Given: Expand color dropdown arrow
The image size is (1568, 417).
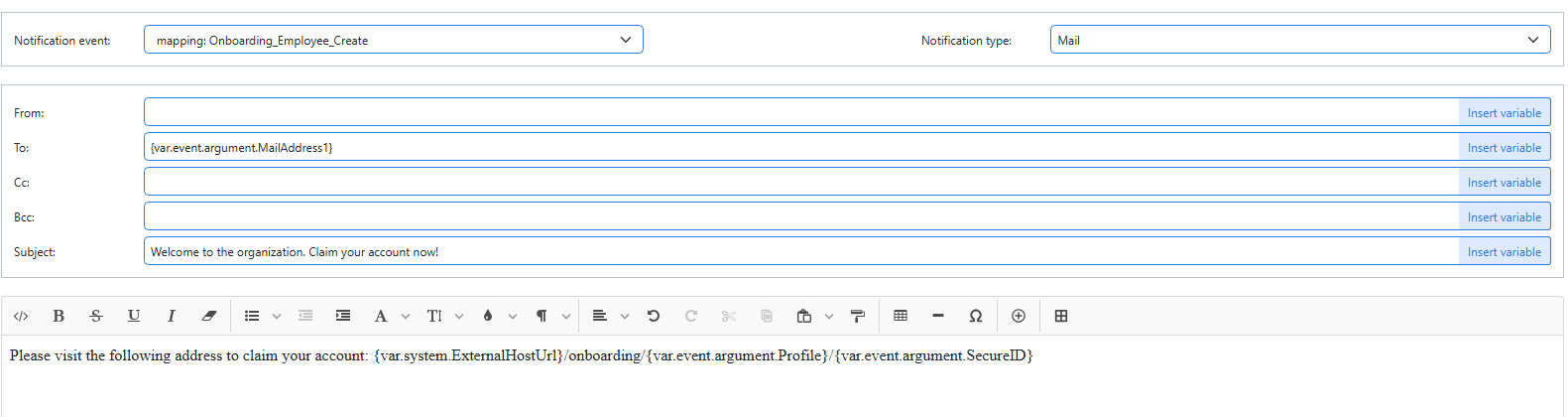Looking at the screenshot, I should 513,316.
